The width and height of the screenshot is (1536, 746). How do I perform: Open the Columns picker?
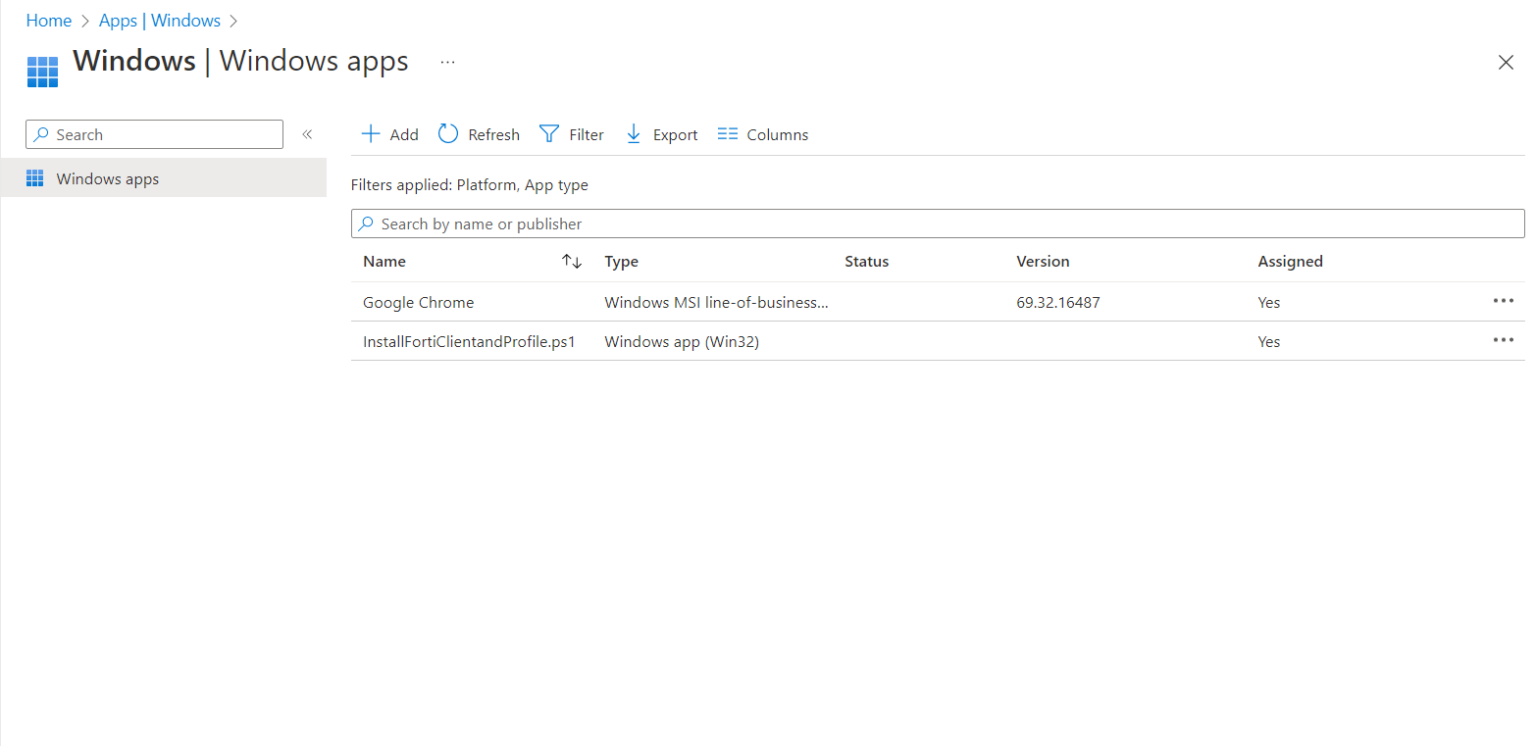pos(762,133)
